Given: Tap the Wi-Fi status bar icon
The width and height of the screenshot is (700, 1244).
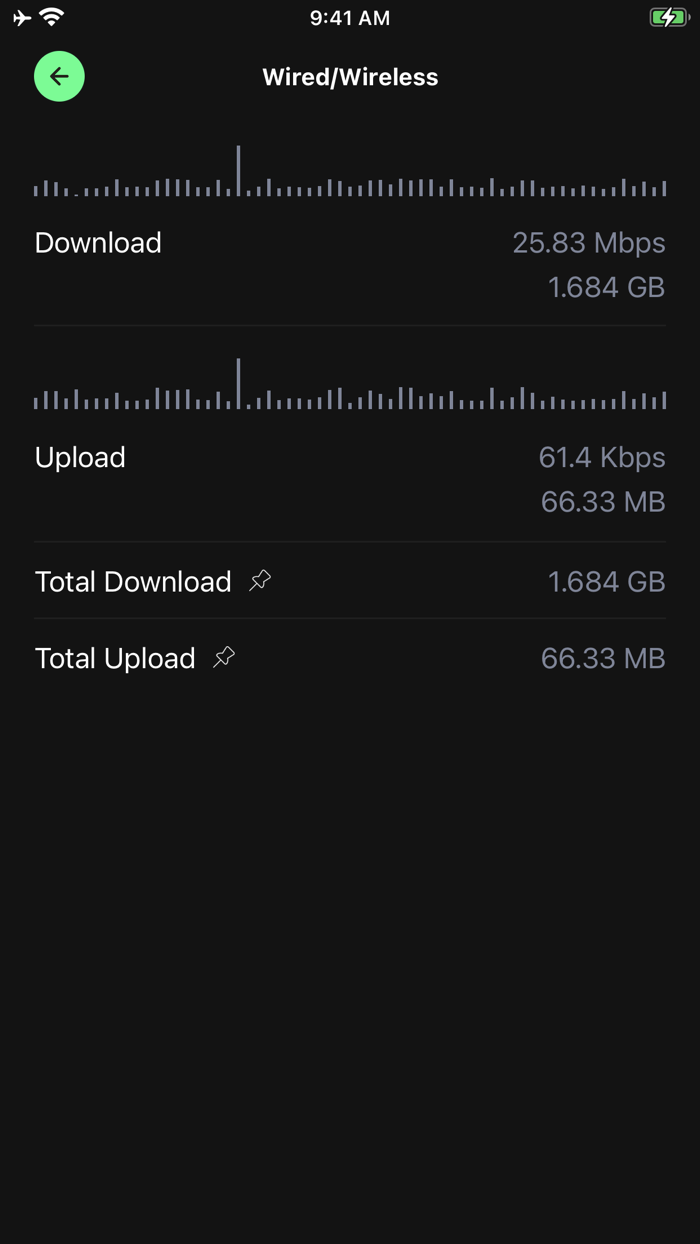Looking at the screenshot, I should point(52,17).
